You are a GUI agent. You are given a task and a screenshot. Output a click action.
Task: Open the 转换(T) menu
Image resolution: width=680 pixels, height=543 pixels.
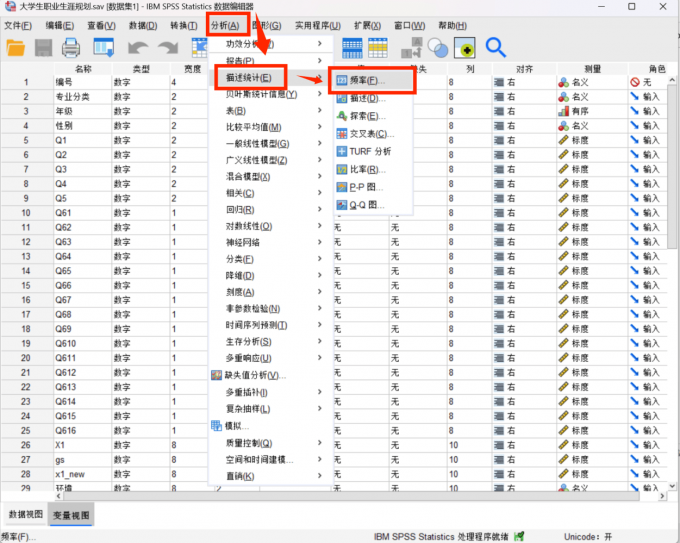pyautogui.click(x=184, y=26)
